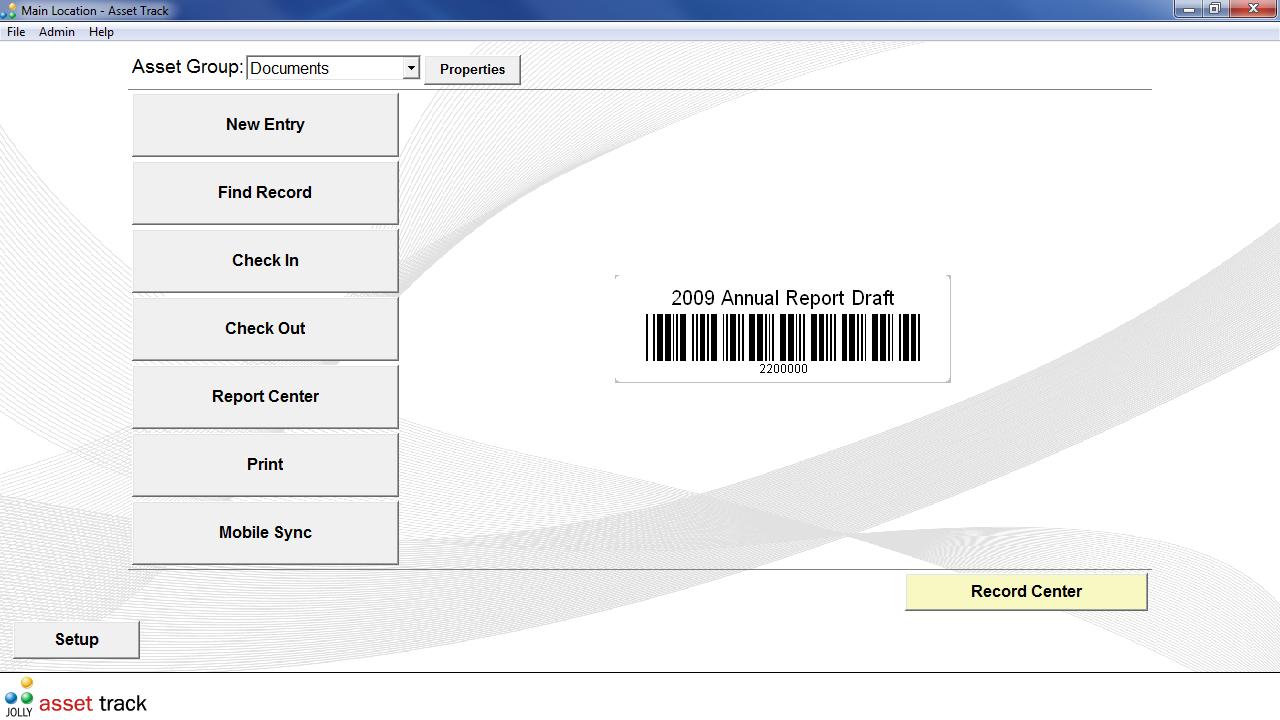The width and height of the screenshot is (1280, 720).
Task: Restore down the Asset Track window
Action: (1215, 9)
